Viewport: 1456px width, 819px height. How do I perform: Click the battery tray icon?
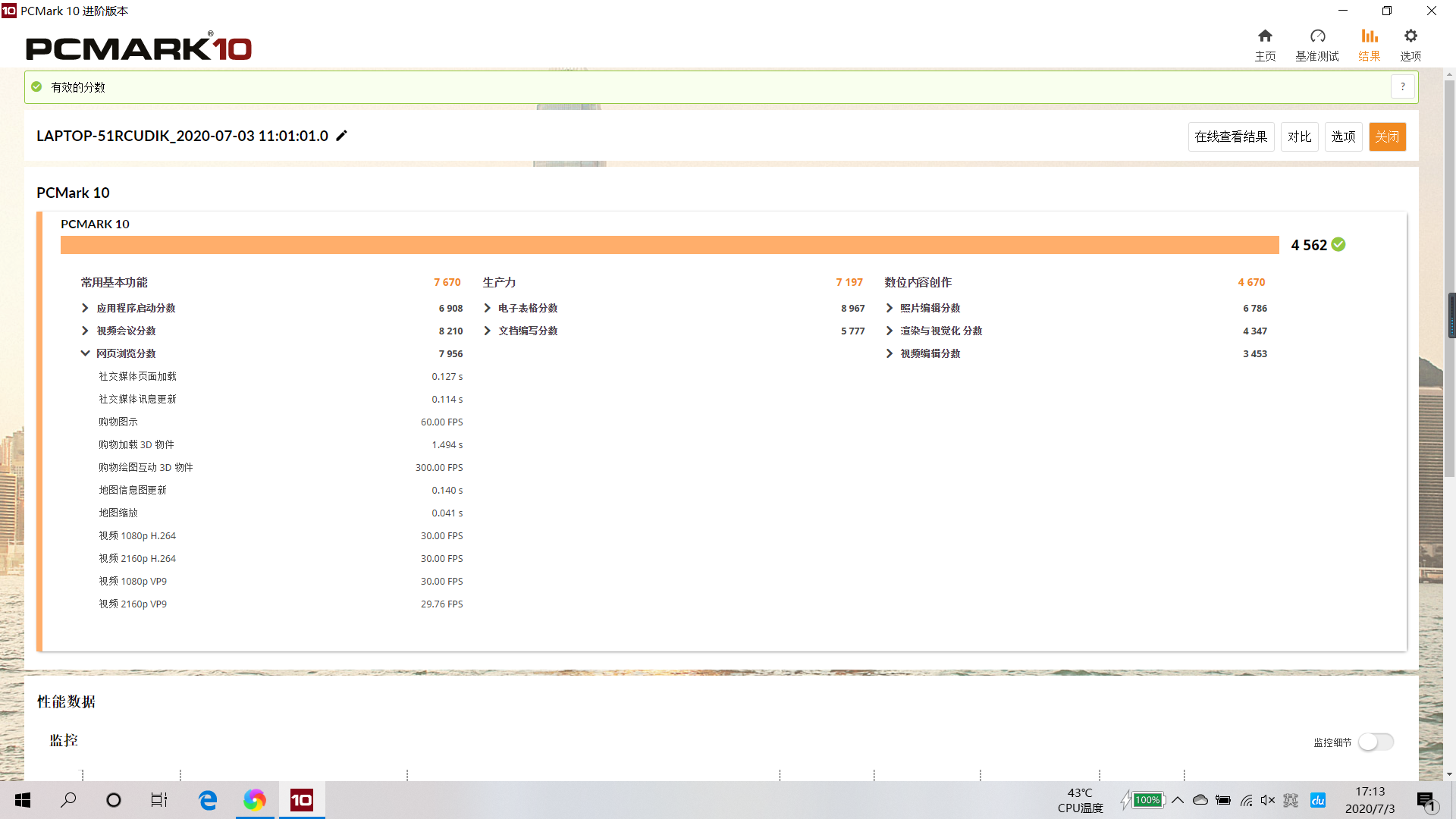pos(1223,800)
